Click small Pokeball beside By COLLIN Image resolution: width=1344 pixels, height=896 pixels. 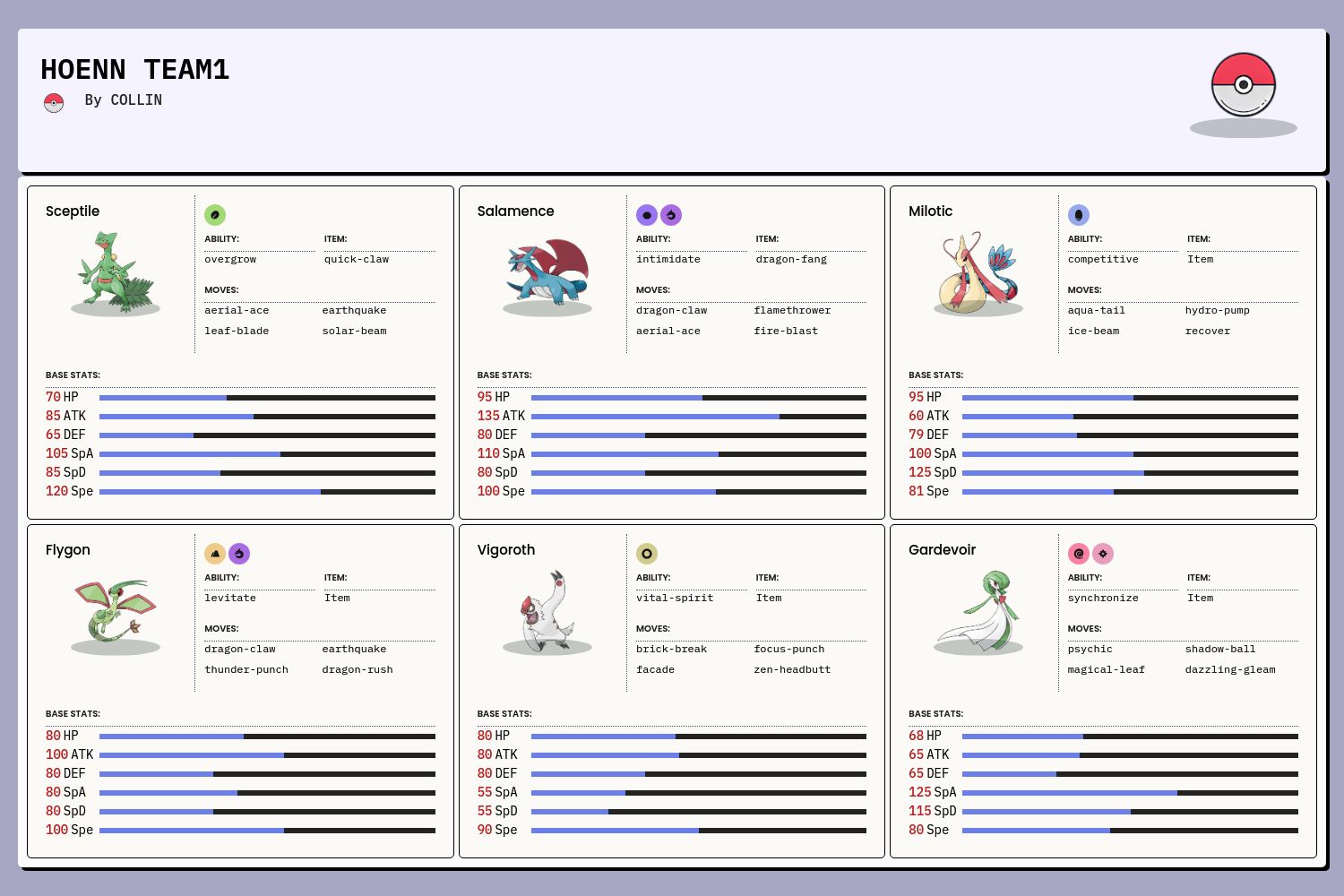click(54, 103)
